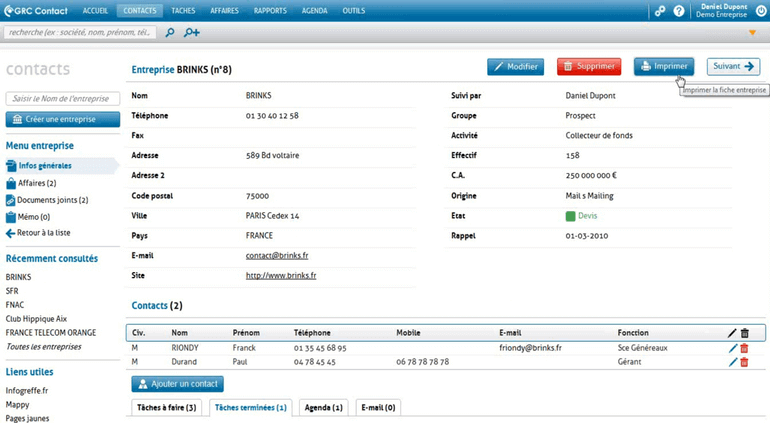The height and width of the screenshot is (423, 770).
Task: Click the Devis status value
Action: 587,216
